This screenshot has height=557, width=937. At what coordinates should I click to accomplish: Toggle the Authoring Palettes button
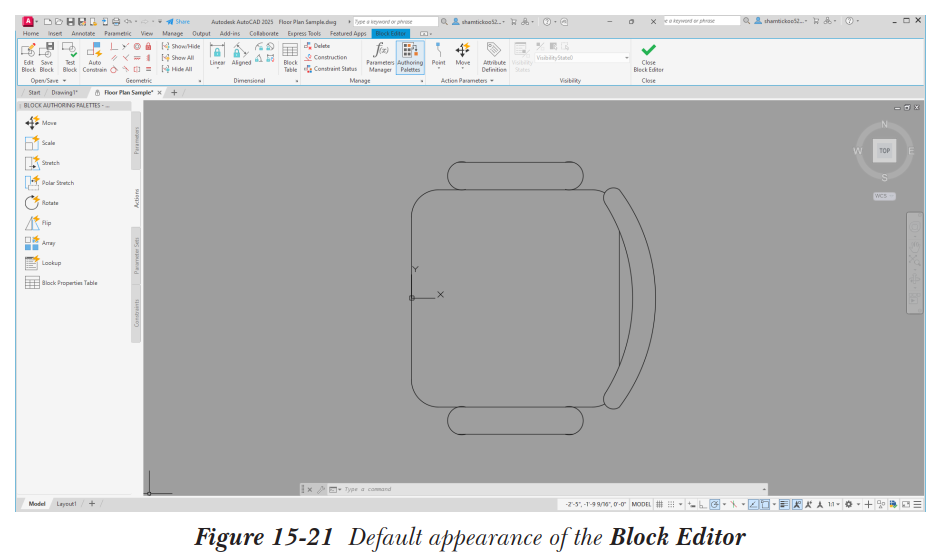(x=410, y=57)
